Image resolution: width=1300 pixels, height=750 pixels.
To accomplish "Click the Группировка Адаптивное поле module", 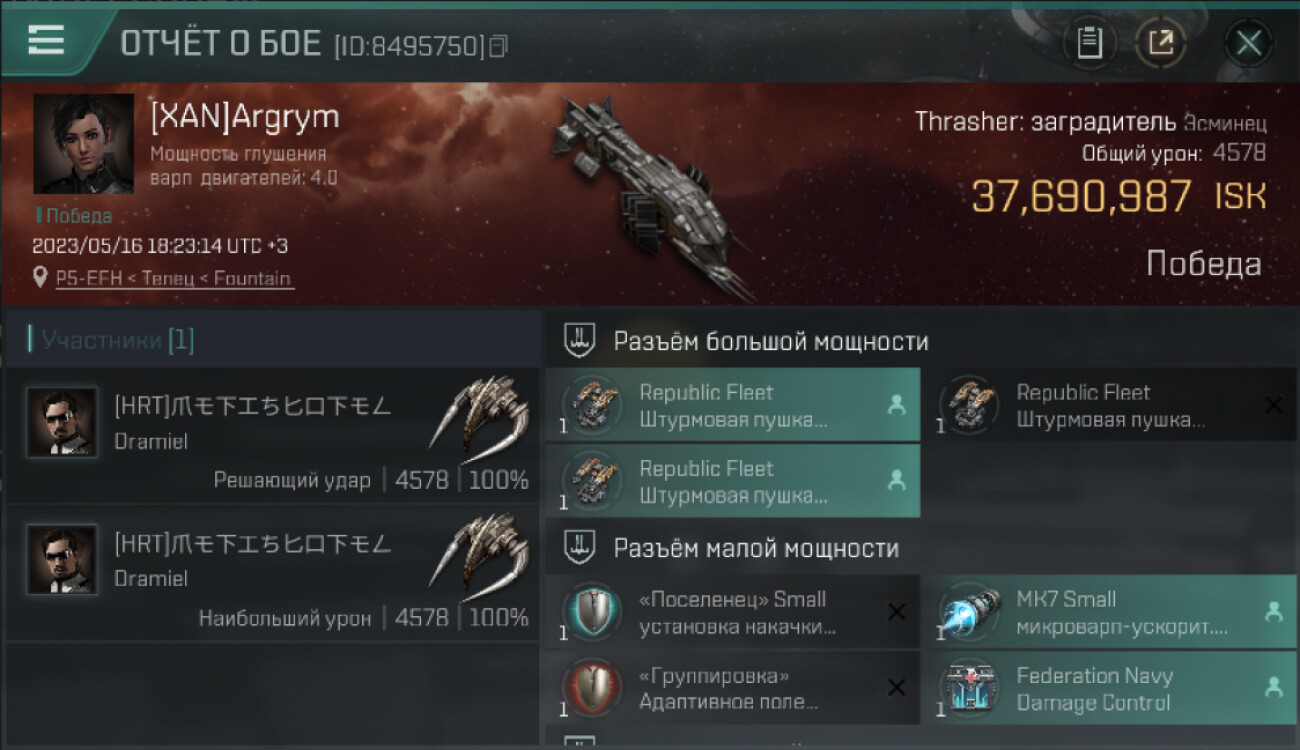I will point(733,688).
